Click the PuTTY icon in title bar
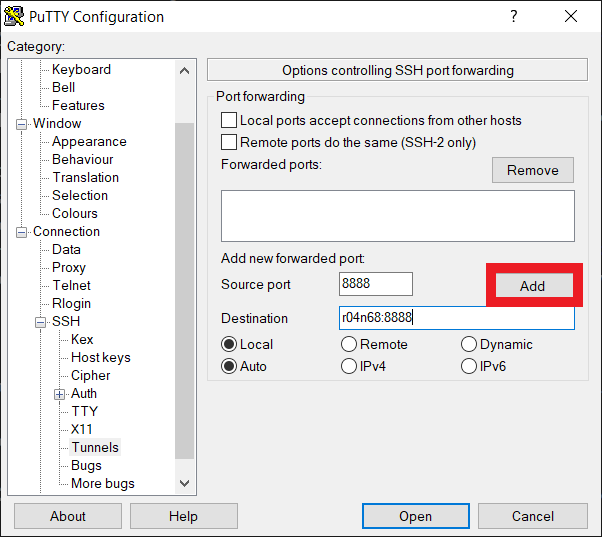Image resolution: width=602 pixels, height=537 pixels. 17,17
